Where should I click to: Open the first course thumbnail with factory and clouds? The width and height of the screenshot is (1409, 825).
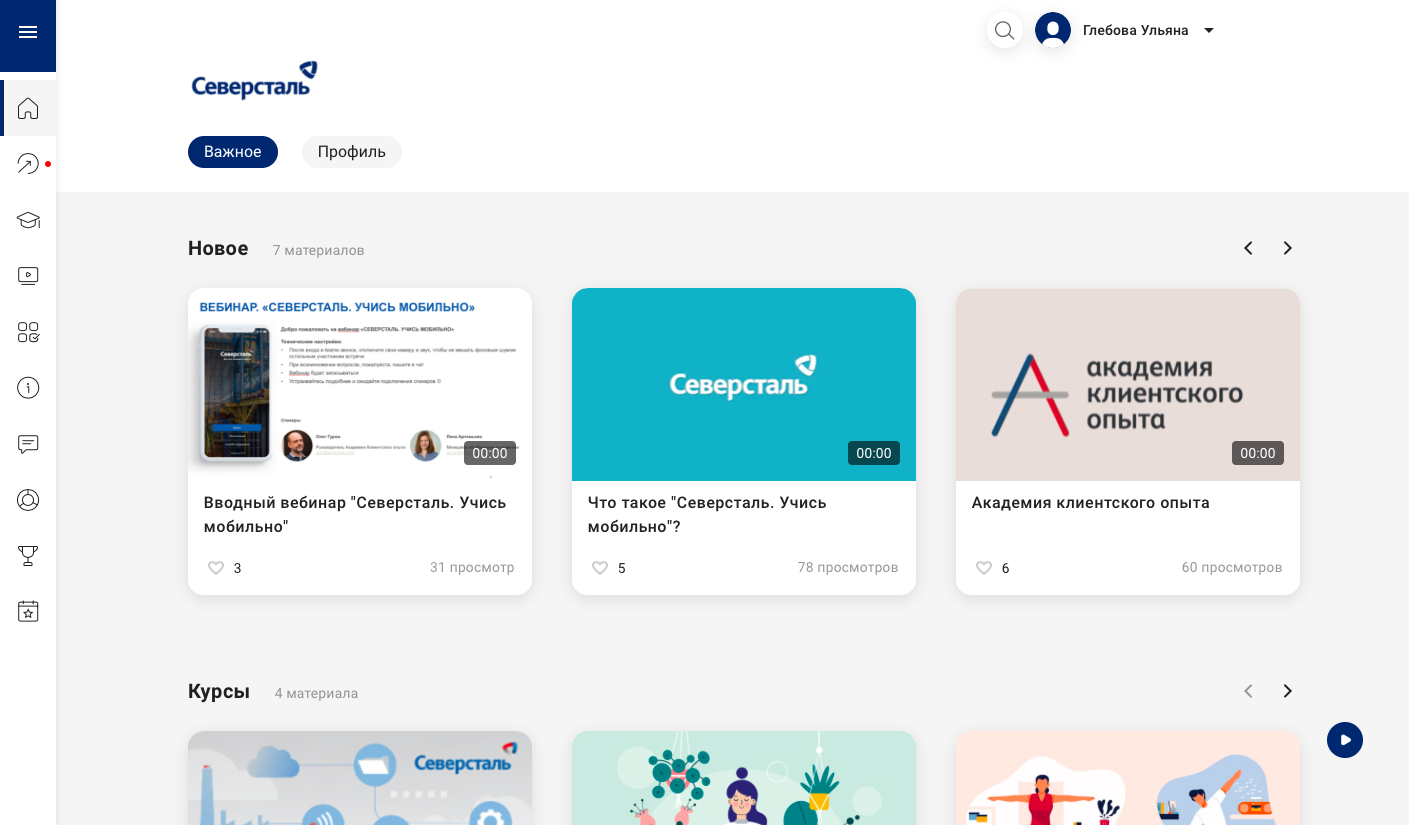point(360,778)
